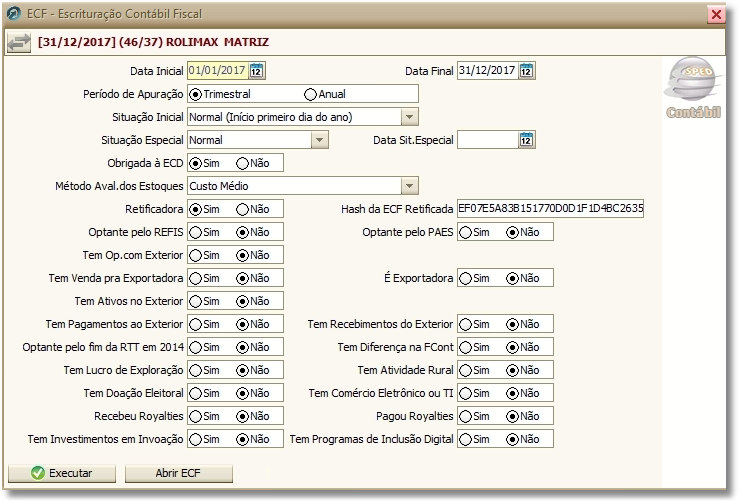Expand the Método Aval.dos Estoques dropdown
Viewport: 740px width, 504px height.
(x=409, y=186)
